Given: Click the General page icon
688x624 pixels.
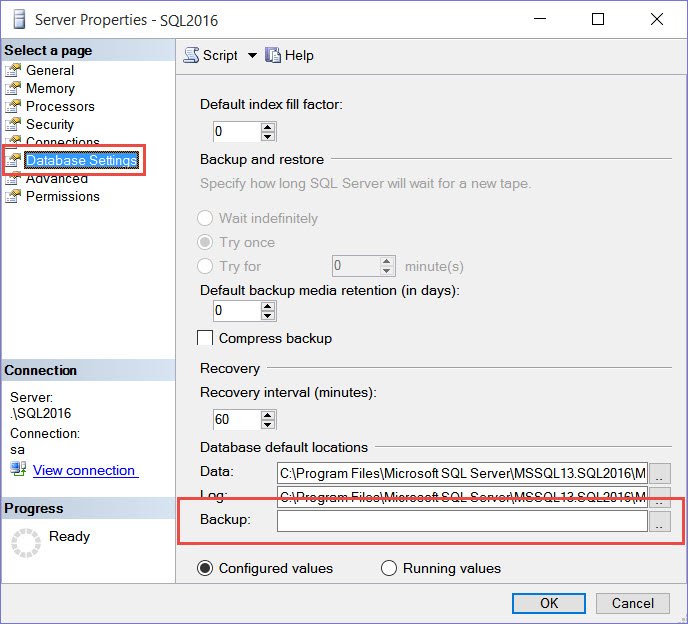Looking at the screenshot, I should point(13,70).
